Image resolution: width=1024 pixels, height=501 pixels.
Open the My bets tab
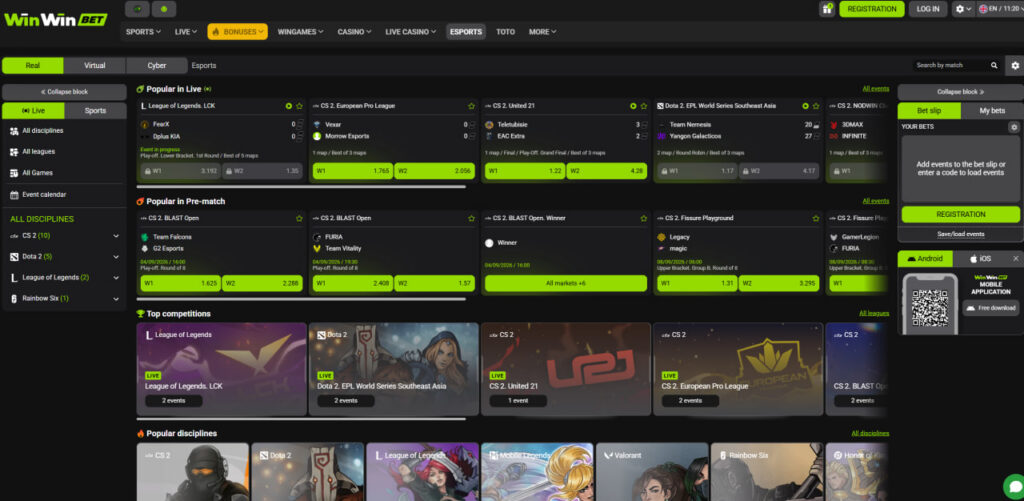pyautogui.click(x=992, y=110)
